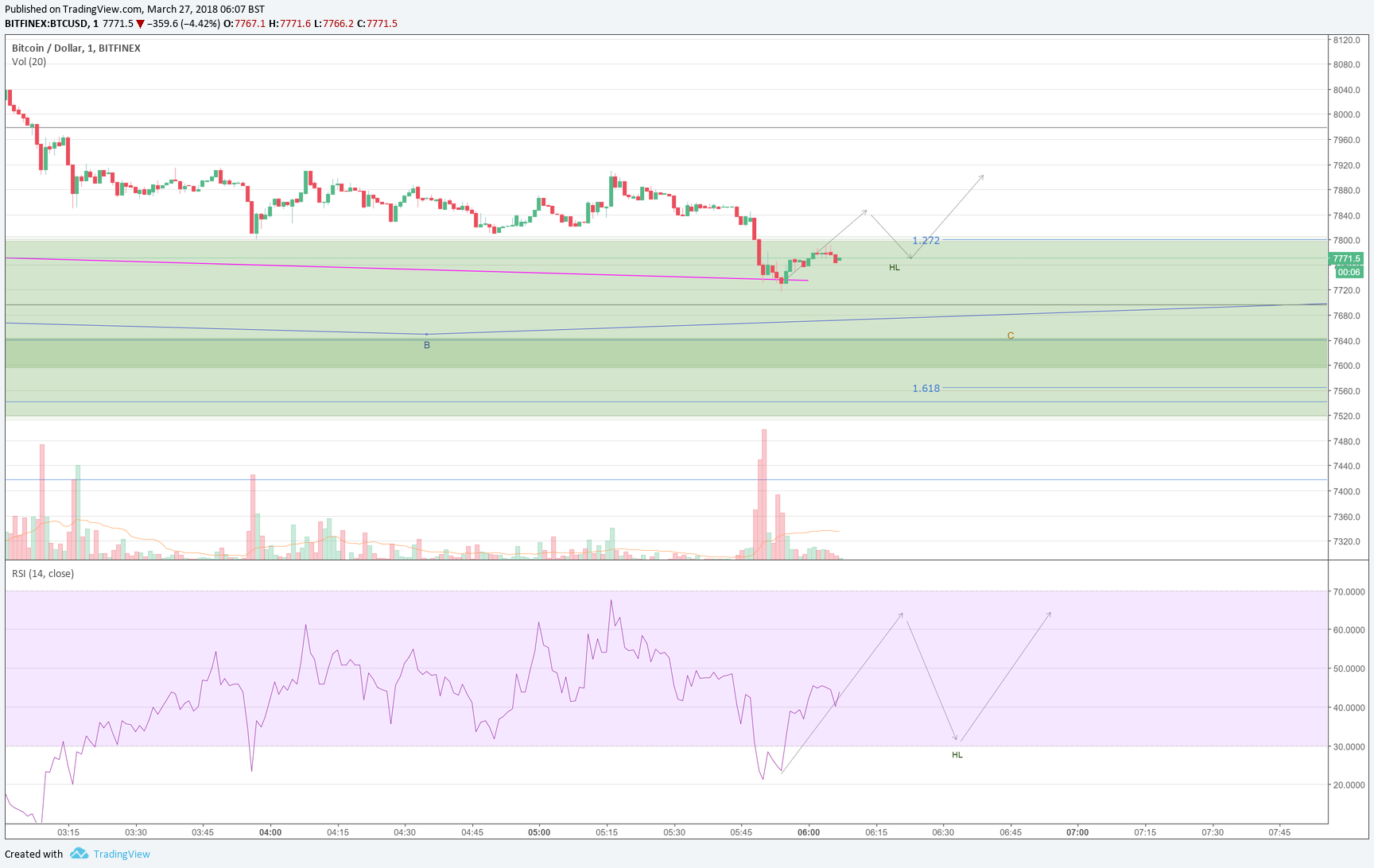The image size is (1374, 868).
Task: Select the 1.272 Fibonacci level label
Action: (926, 240)
